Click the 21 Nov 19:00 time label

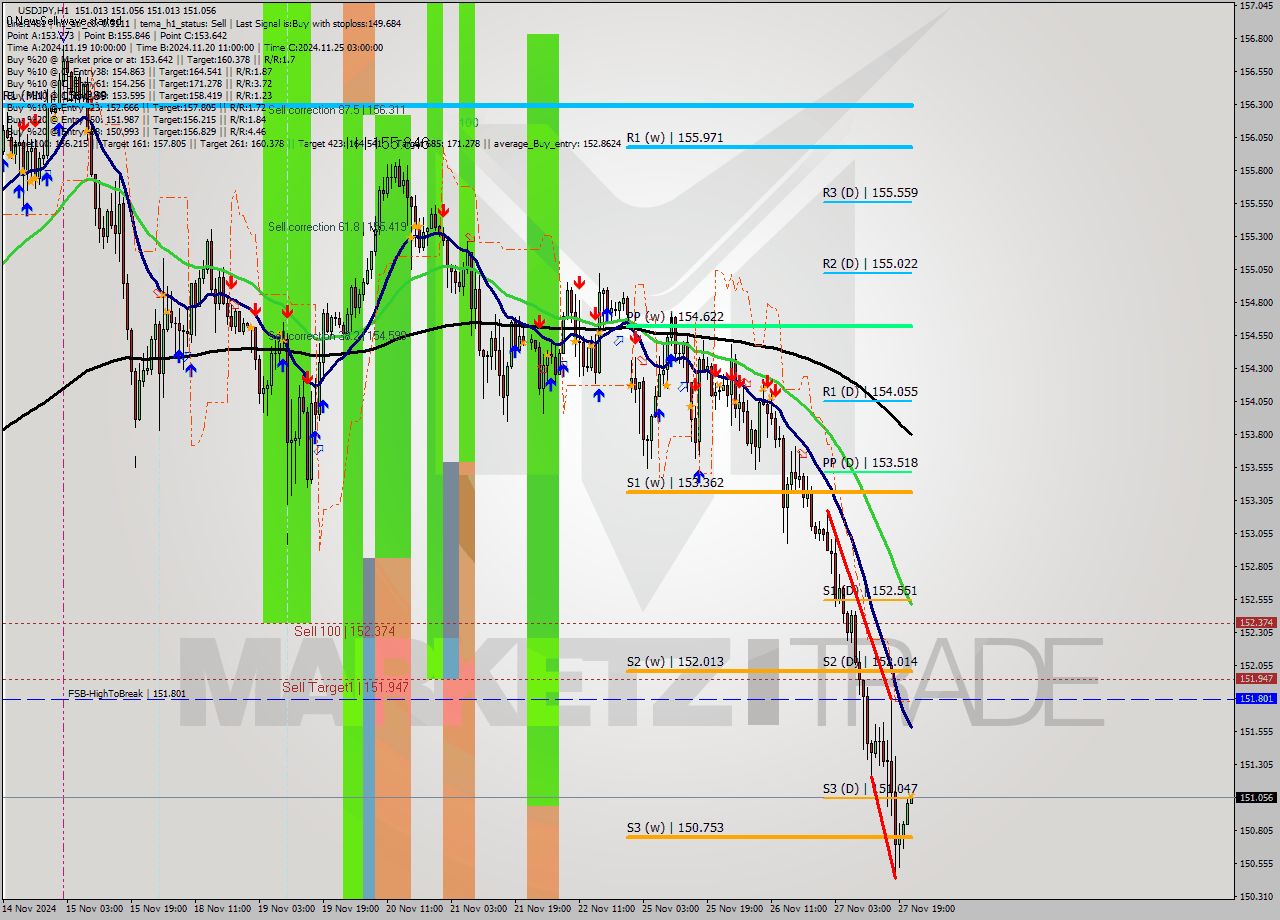point(543,909)
